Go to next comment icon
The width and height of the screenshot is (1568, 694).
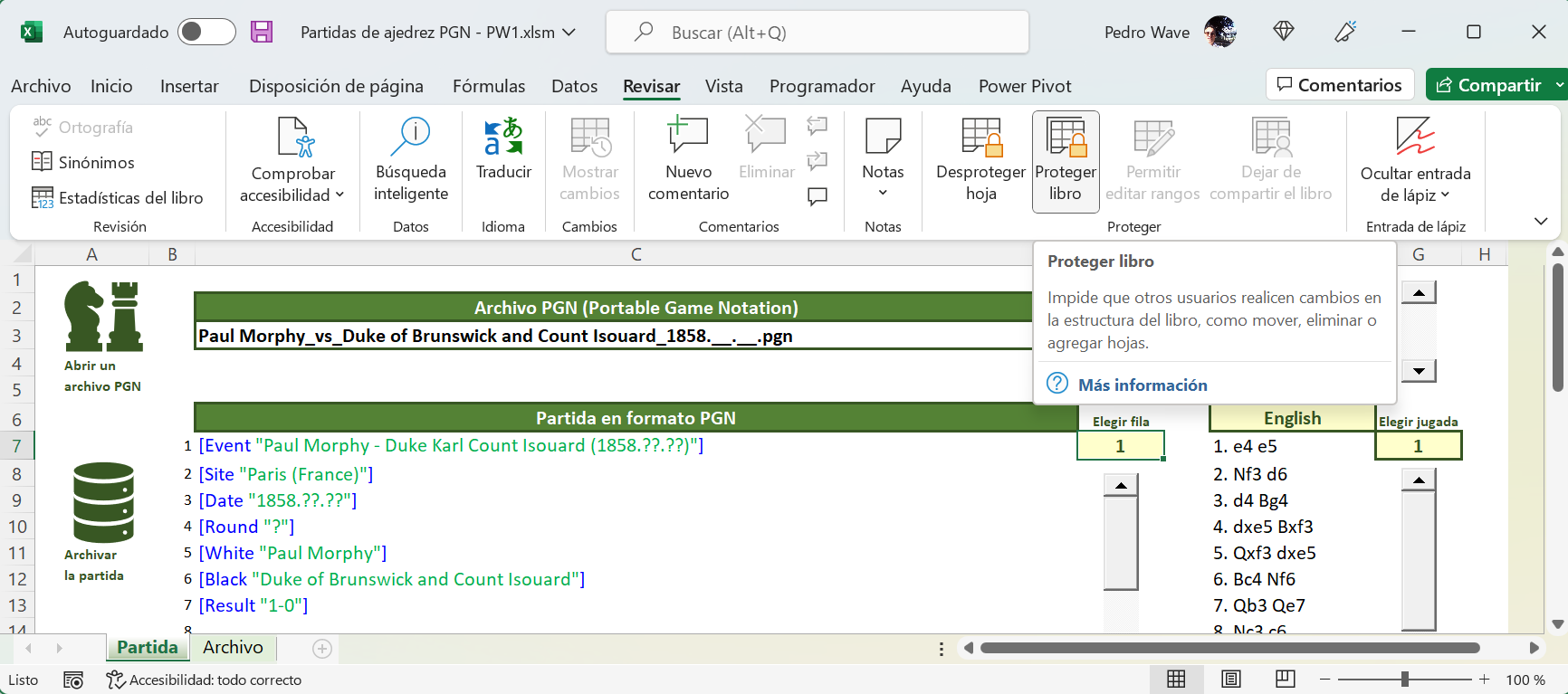817,161
